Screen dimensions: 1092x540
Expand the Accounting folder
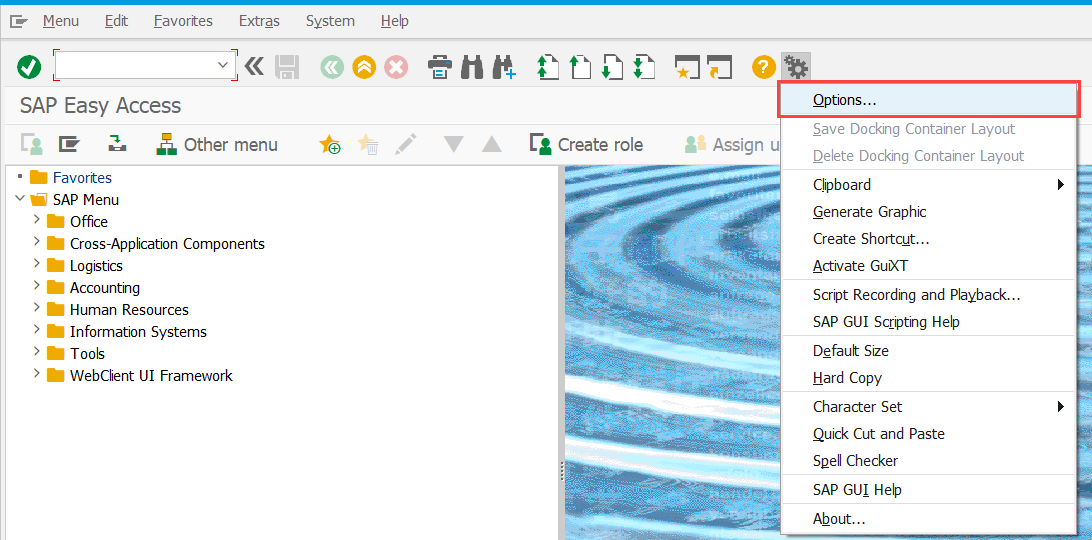(36, 286)
